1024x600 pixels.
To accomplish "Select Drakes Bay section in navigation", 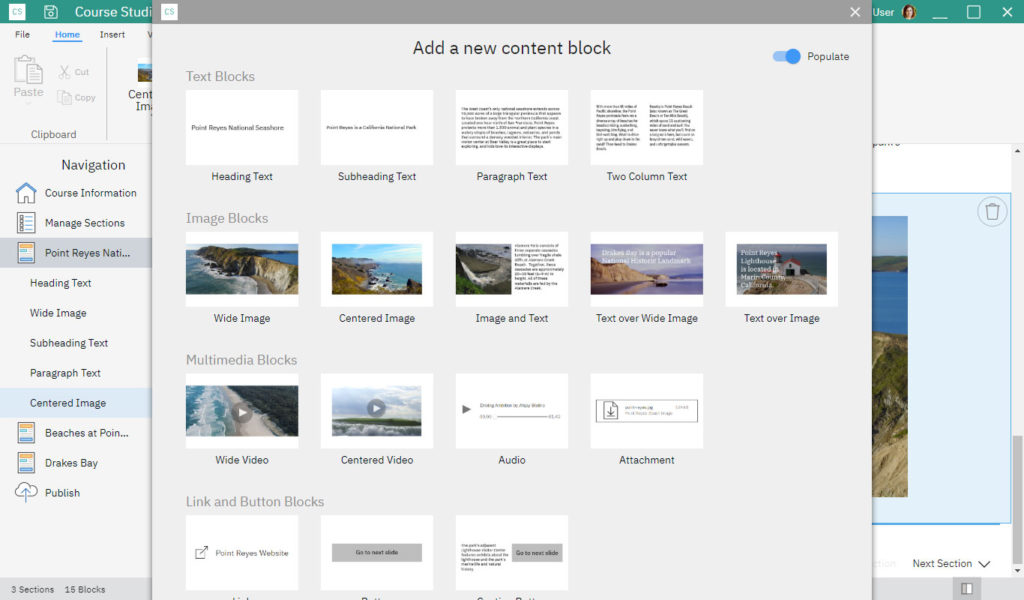I will click(x=71, y=463).
